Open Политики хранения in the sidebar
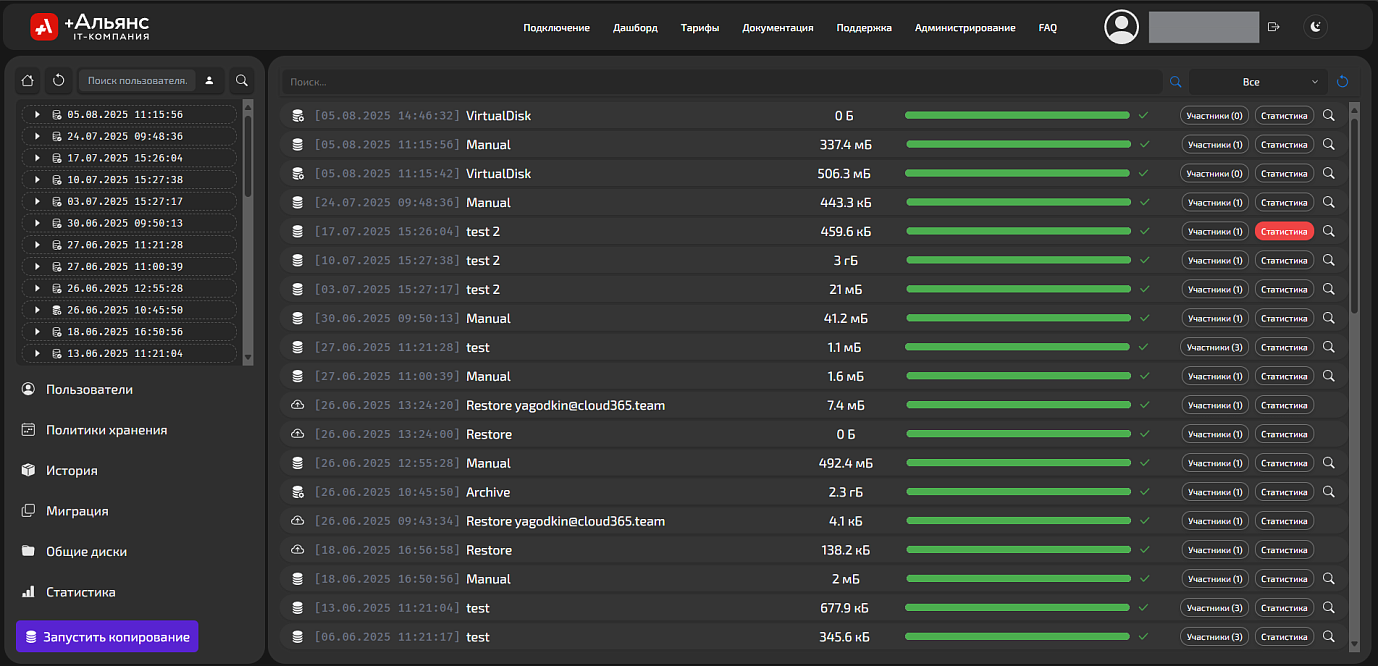The height and width of the screenshot is (666, 1378). (x=106, y=430)
